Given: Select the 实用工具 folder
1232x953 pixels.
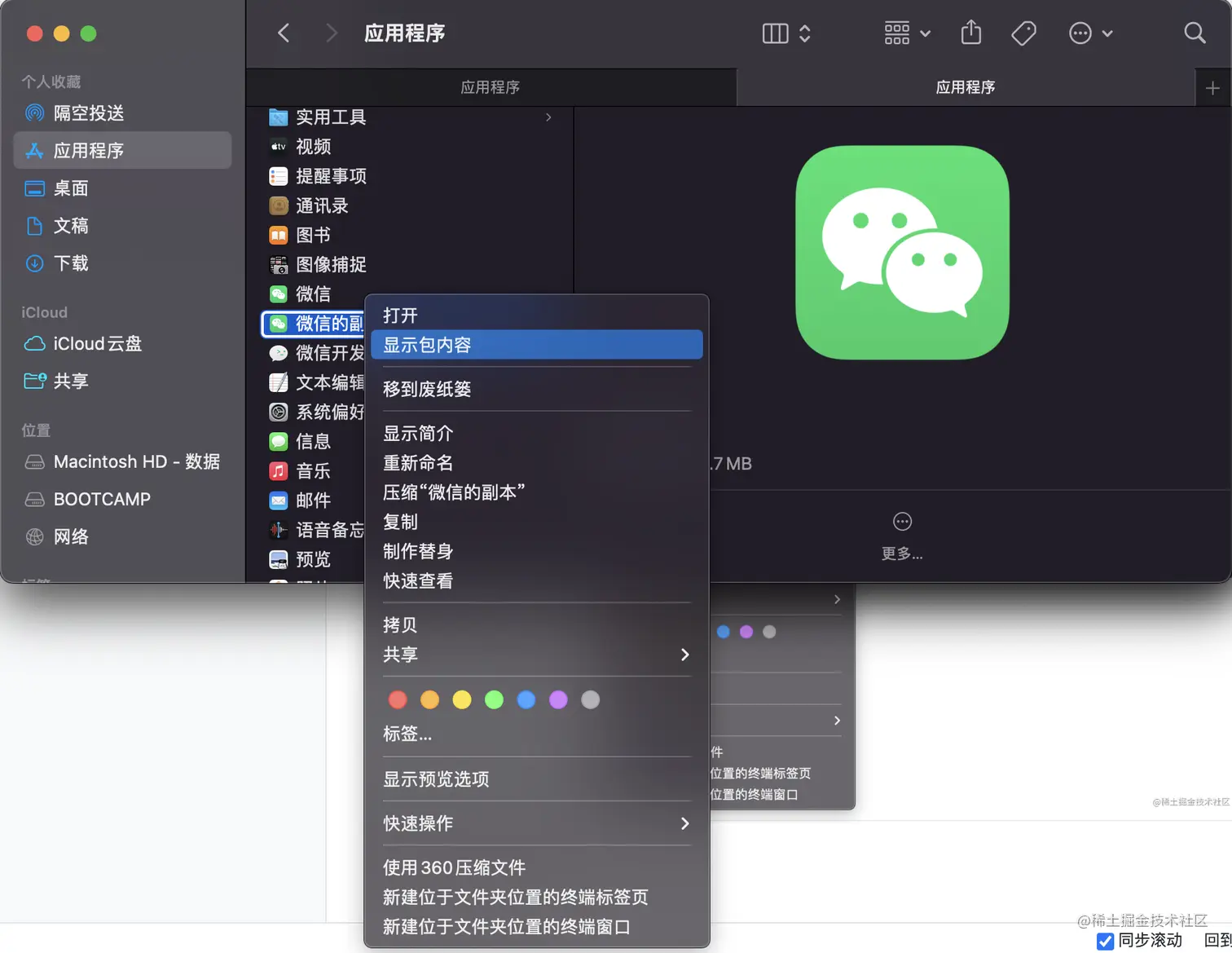Looking at the screenshot, I should click(331, 117).
